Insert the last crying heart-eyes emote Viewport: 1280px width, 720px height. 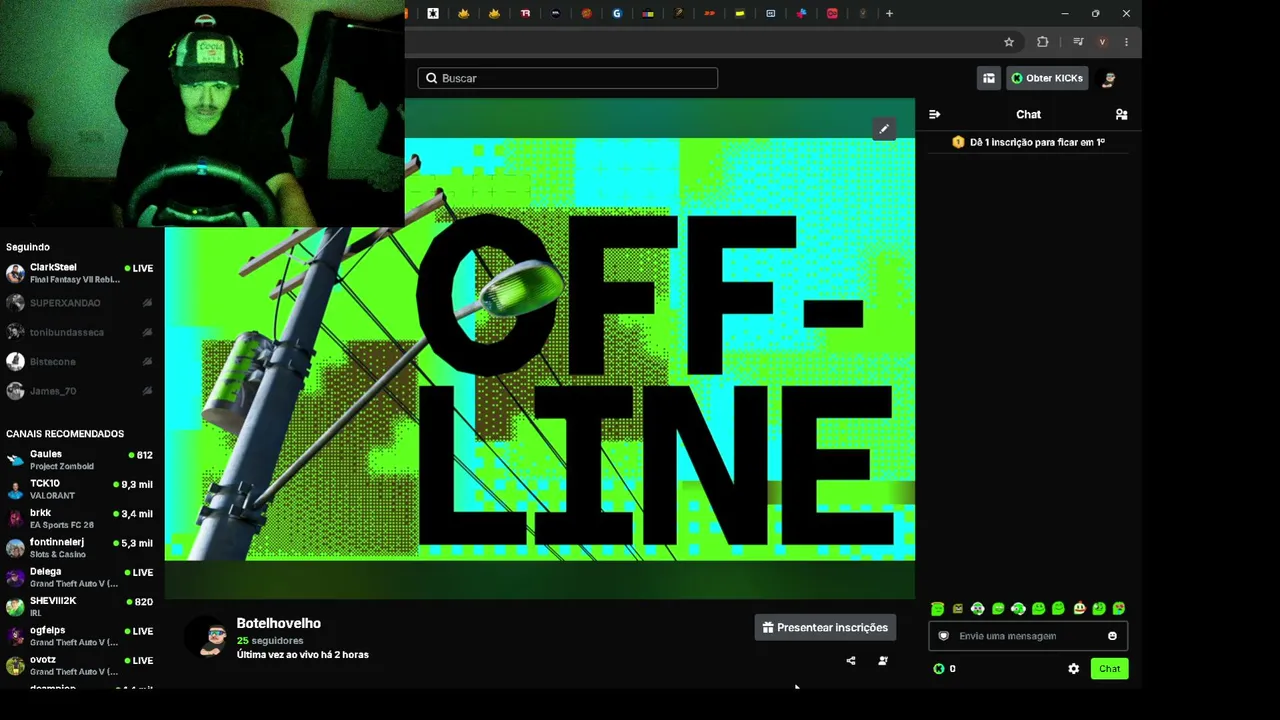(x=1119, y=608)
